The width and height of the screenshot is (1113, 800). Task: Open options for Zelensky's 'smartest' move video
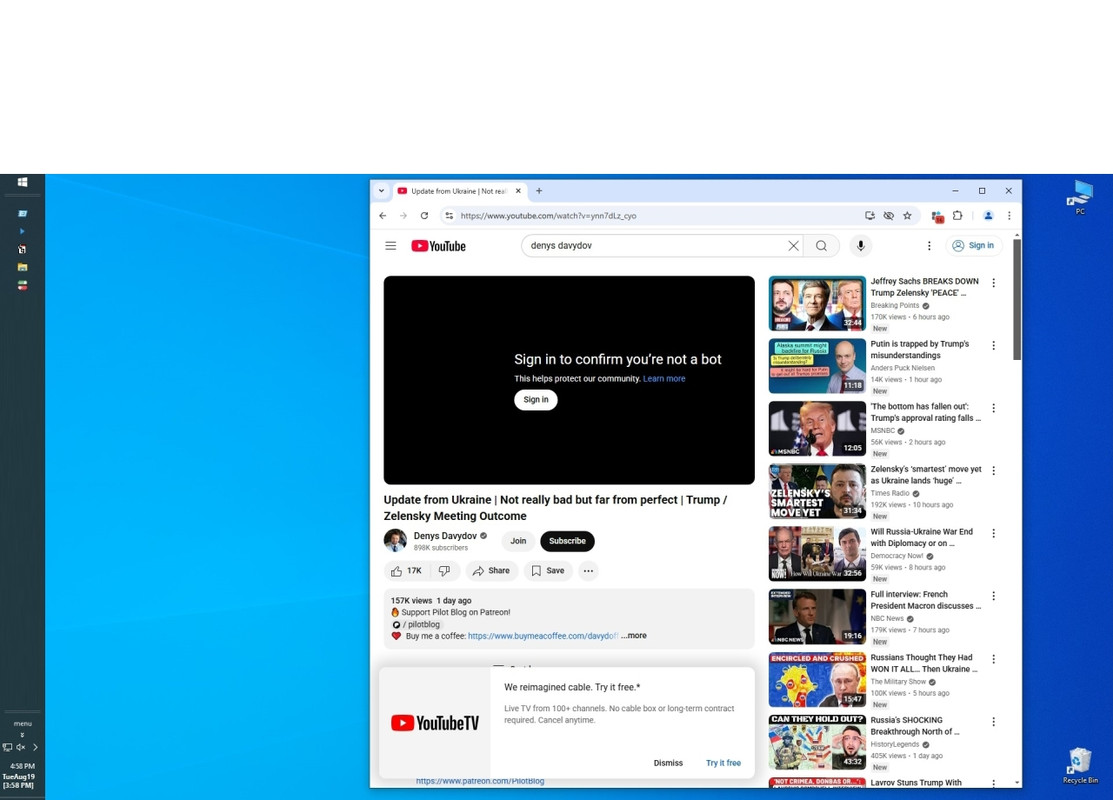pos(994,471)
